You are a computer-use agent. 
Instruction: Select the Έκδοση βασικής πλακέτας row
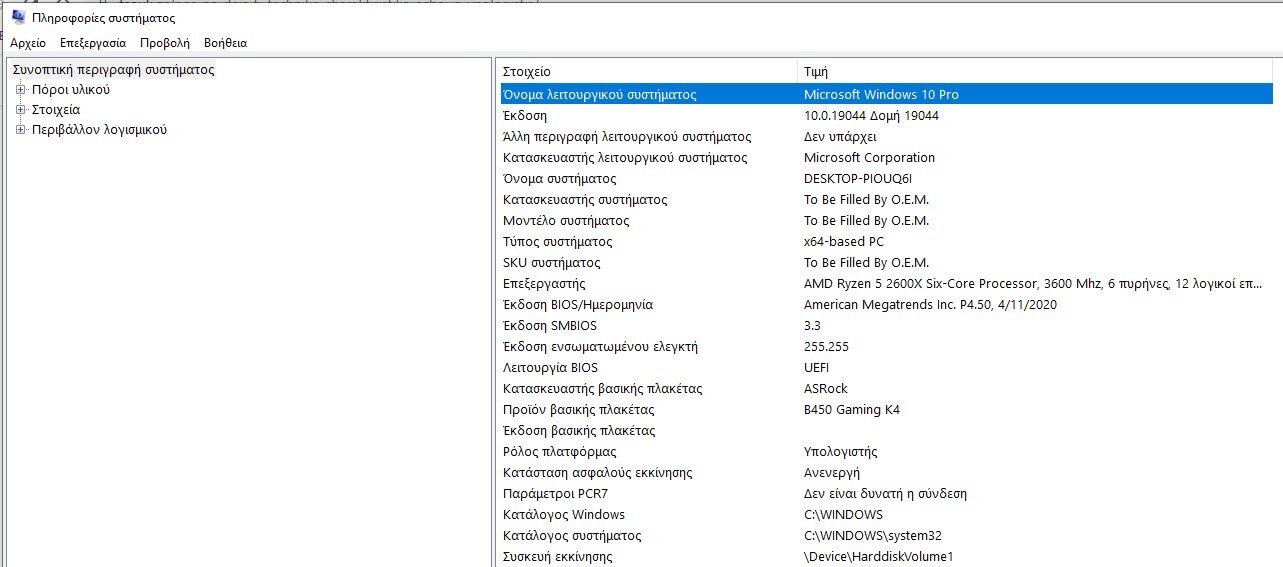(887, 430)
